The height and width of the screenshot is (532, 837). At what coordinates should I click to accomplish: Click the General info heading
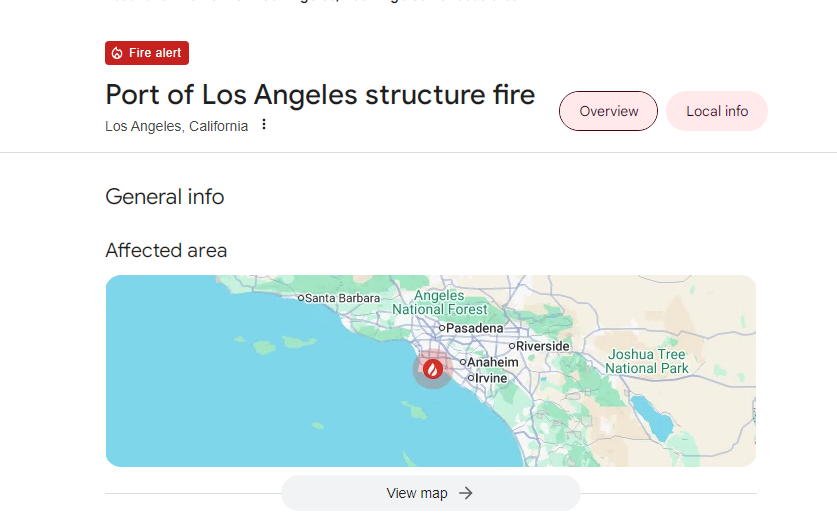pyautogui.click(x=165, y=197)
